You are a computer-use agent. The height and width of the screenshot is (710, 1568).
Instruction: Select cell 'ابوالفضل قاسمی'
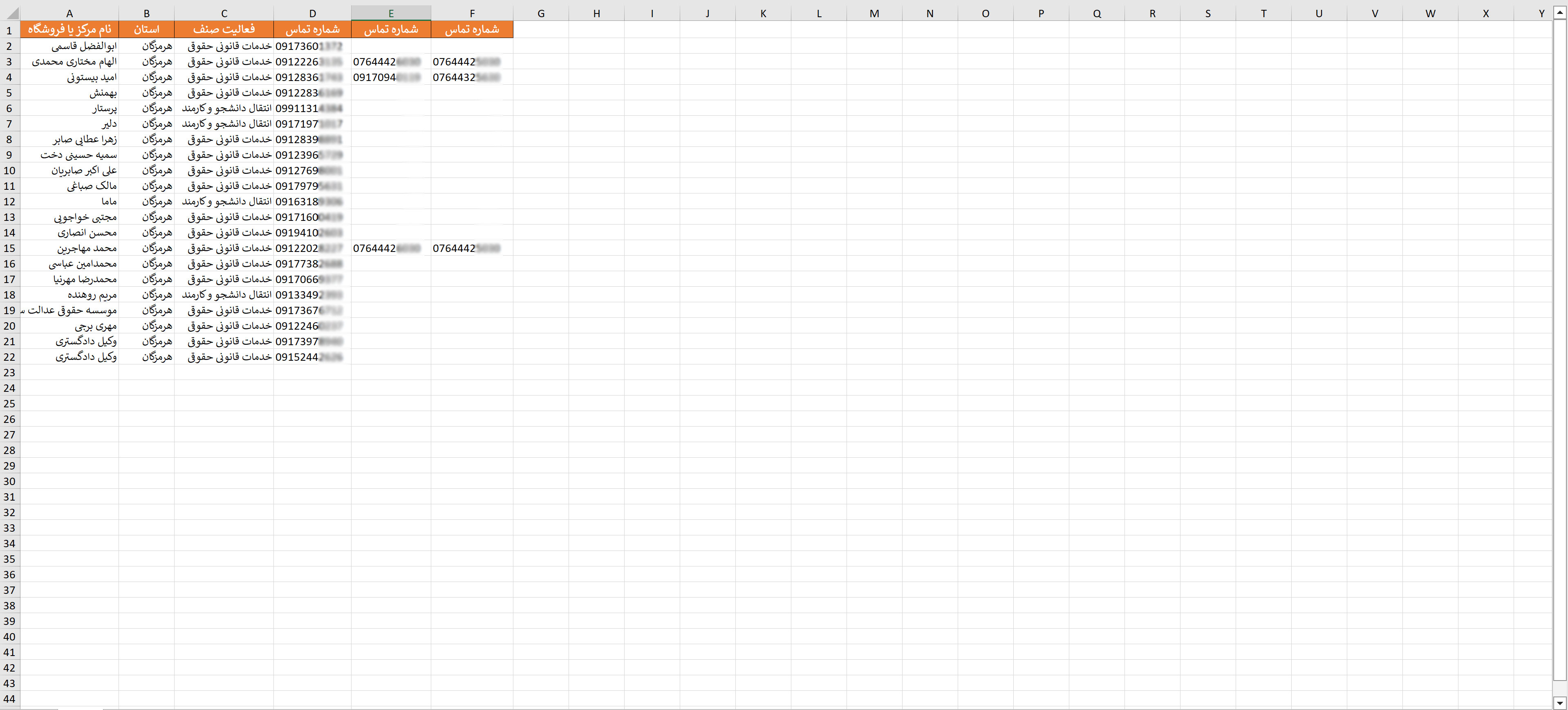(x=69, y=46)
